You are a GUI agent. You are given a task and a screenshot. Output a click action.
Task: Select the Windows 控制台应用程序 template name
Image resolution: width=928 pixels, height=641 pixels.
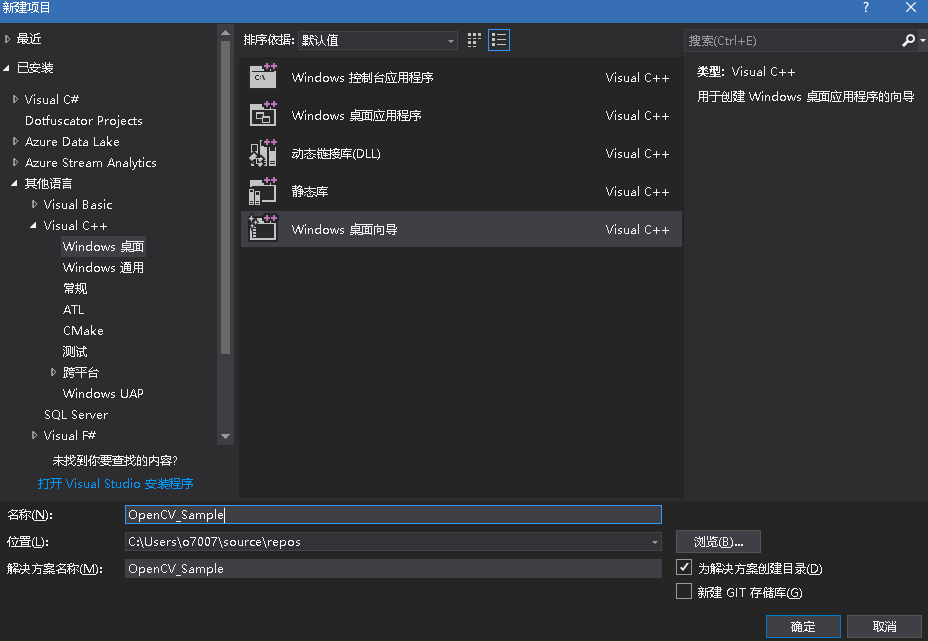point(362,78)
